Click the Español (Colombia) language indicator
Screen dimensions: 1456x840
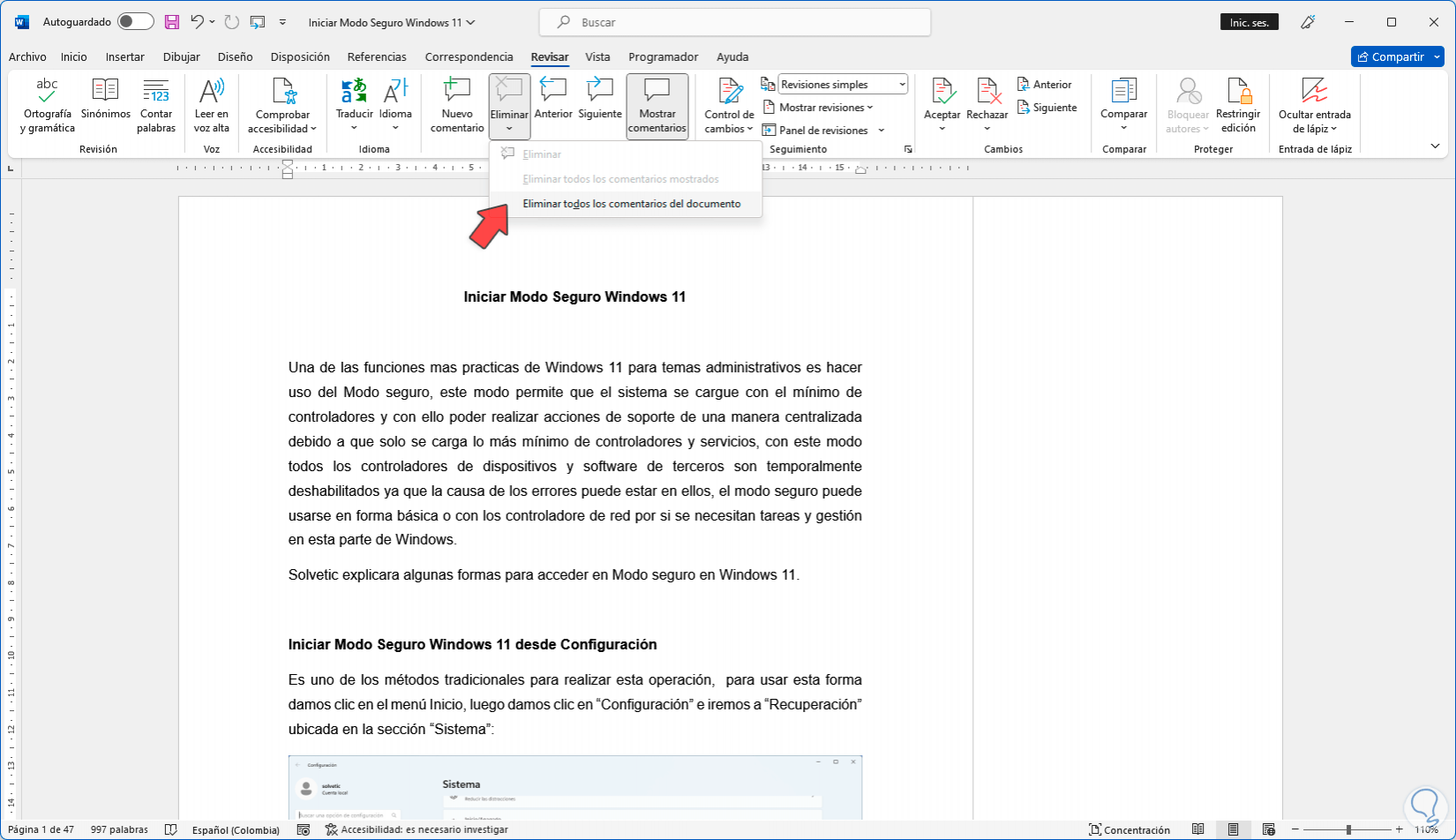(236, 829)
